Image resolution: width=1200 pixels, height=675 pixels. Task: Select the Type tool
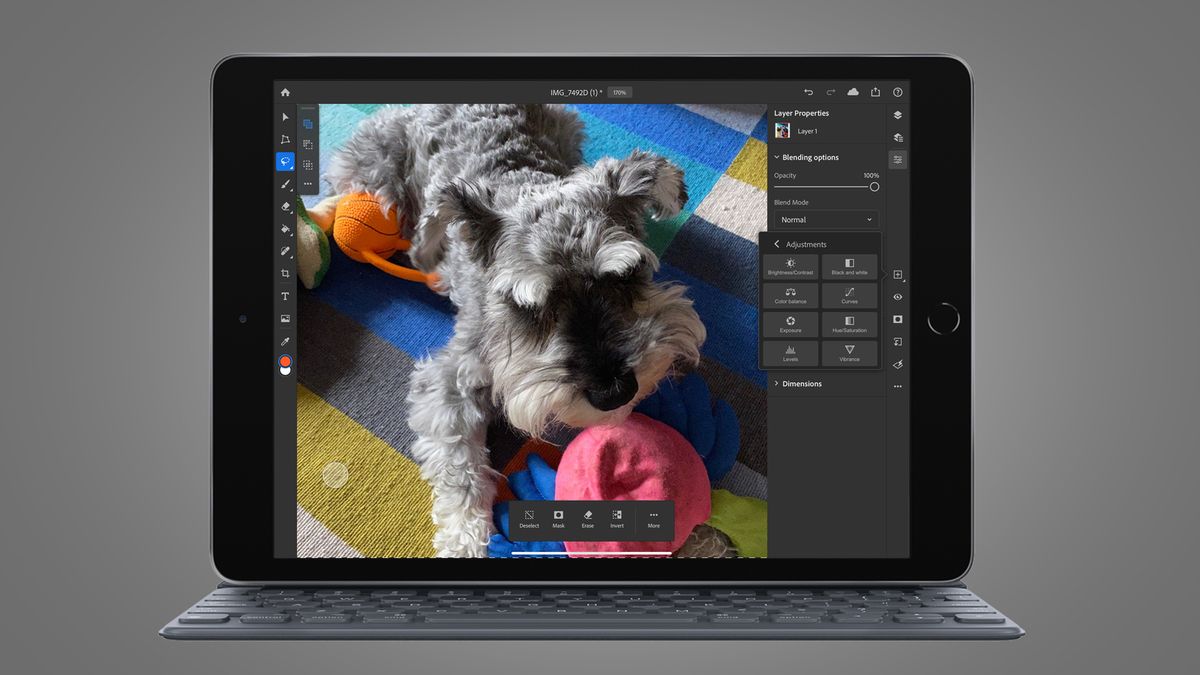coord(285,296)
